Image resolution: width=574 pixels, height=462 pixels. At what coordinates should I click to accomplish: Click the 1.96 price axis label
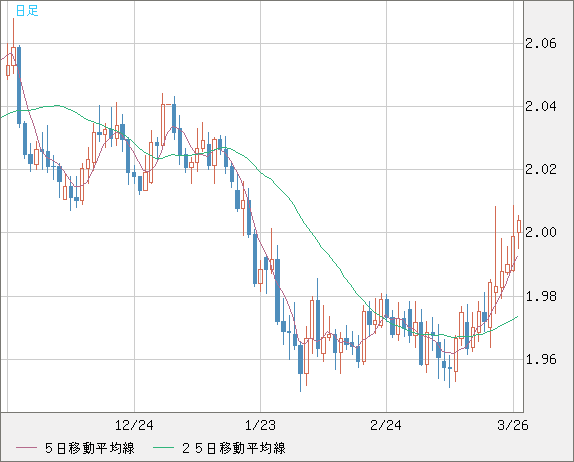point(541,359)
